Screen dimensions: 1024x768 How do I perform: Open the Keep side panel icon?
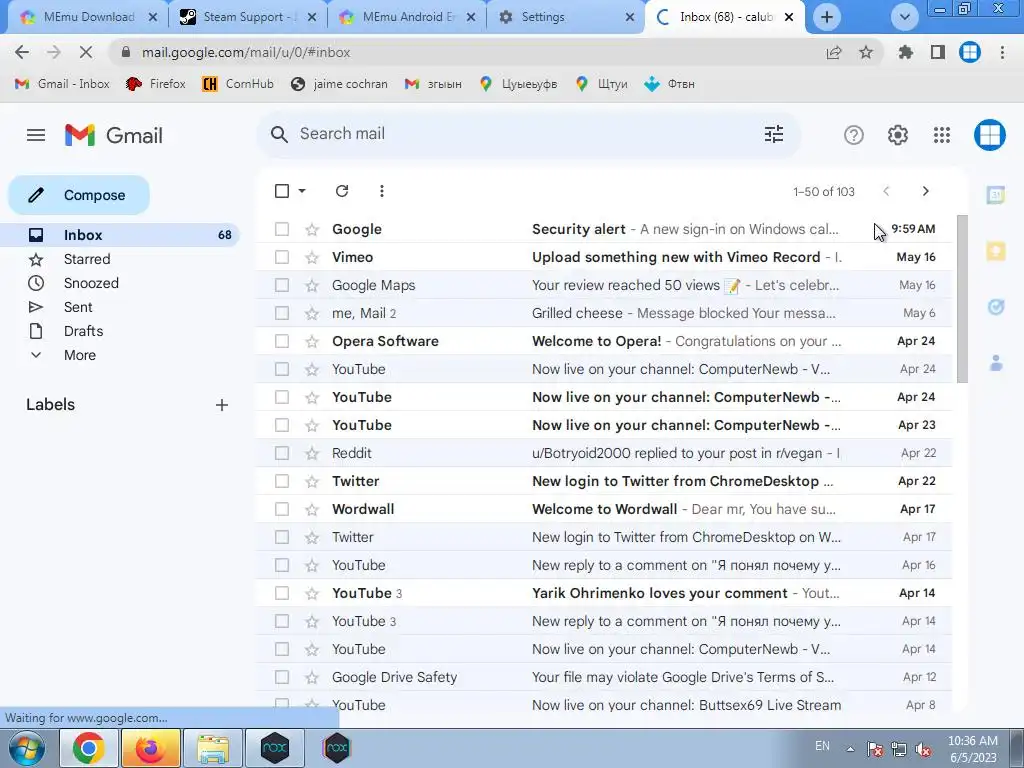[995, 251]
